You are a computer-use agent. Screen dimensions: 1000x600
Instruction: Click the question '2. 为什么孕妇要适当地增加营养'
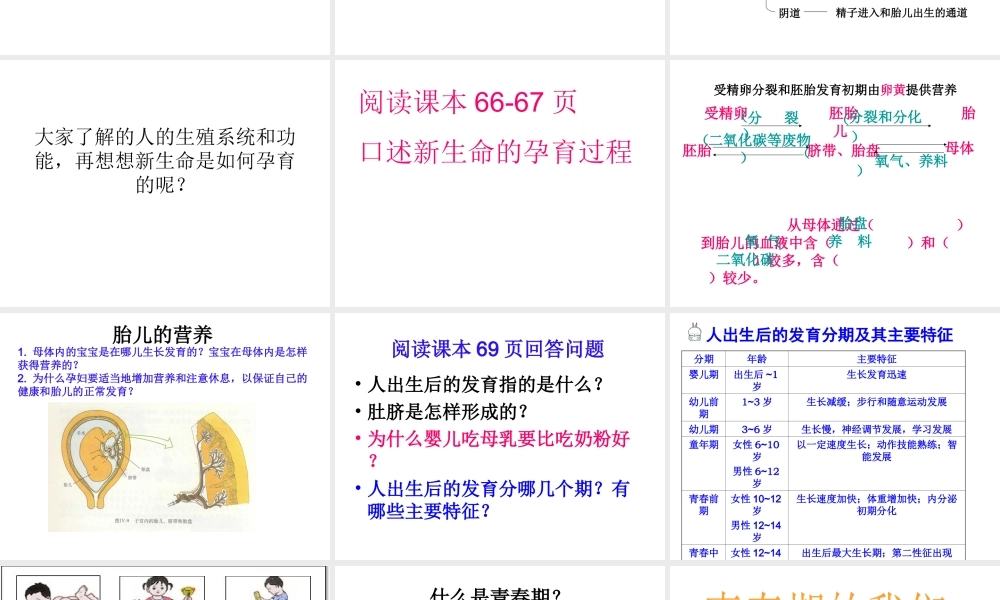pos(162,384)
